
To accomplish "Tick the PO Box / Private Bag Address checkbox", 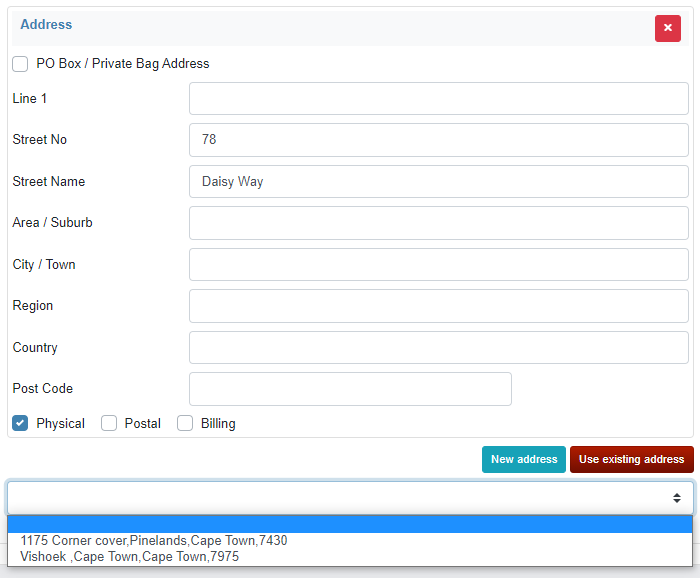I will click(20, 64).
